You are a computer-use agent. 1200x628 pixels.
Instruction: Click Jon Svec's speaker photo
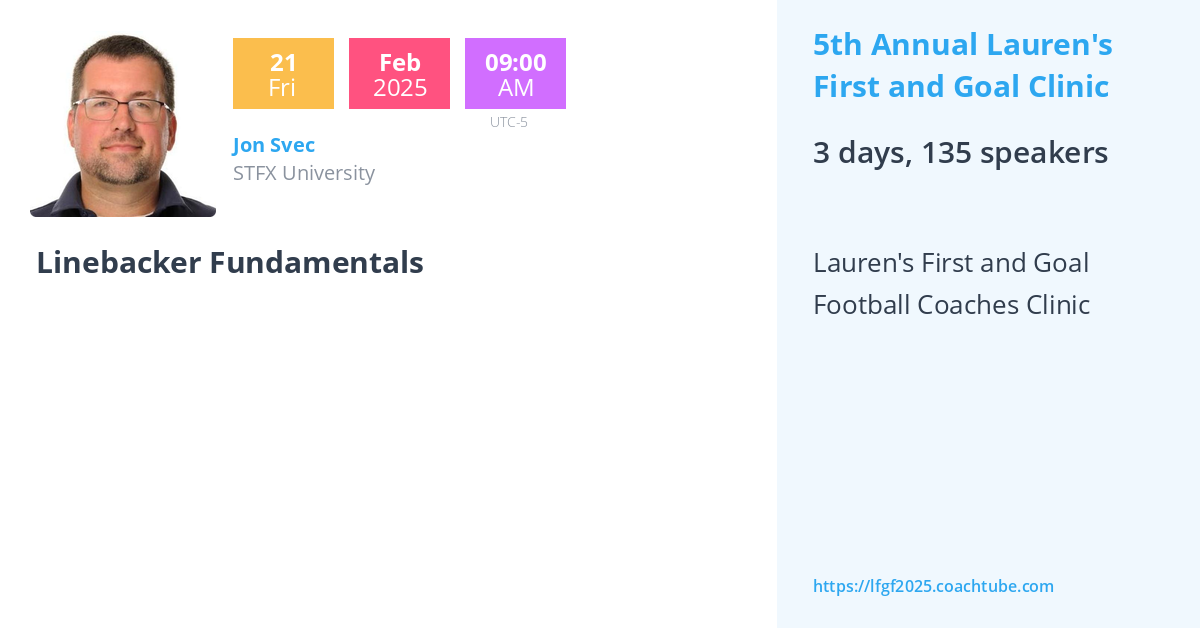pyautogui.click(x=123, y=125)
